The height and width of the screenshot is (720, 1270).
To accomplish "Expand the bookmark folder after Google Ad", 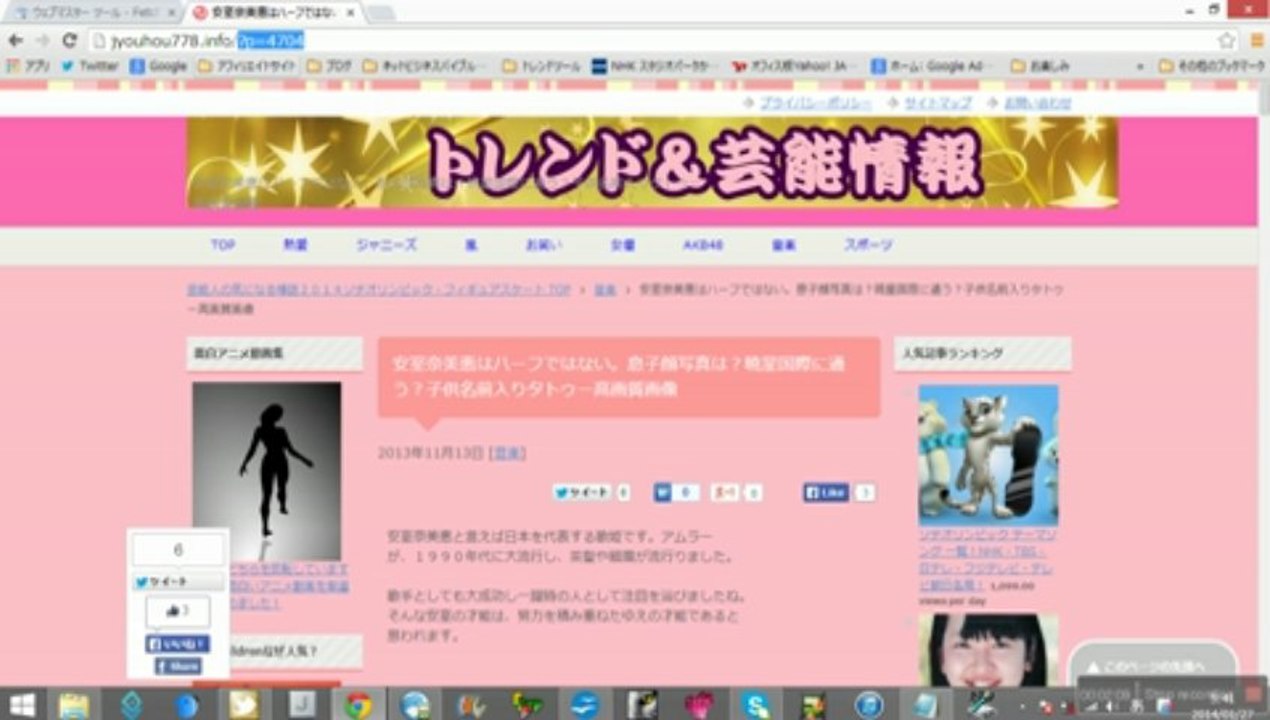I will click(1040, 66).
